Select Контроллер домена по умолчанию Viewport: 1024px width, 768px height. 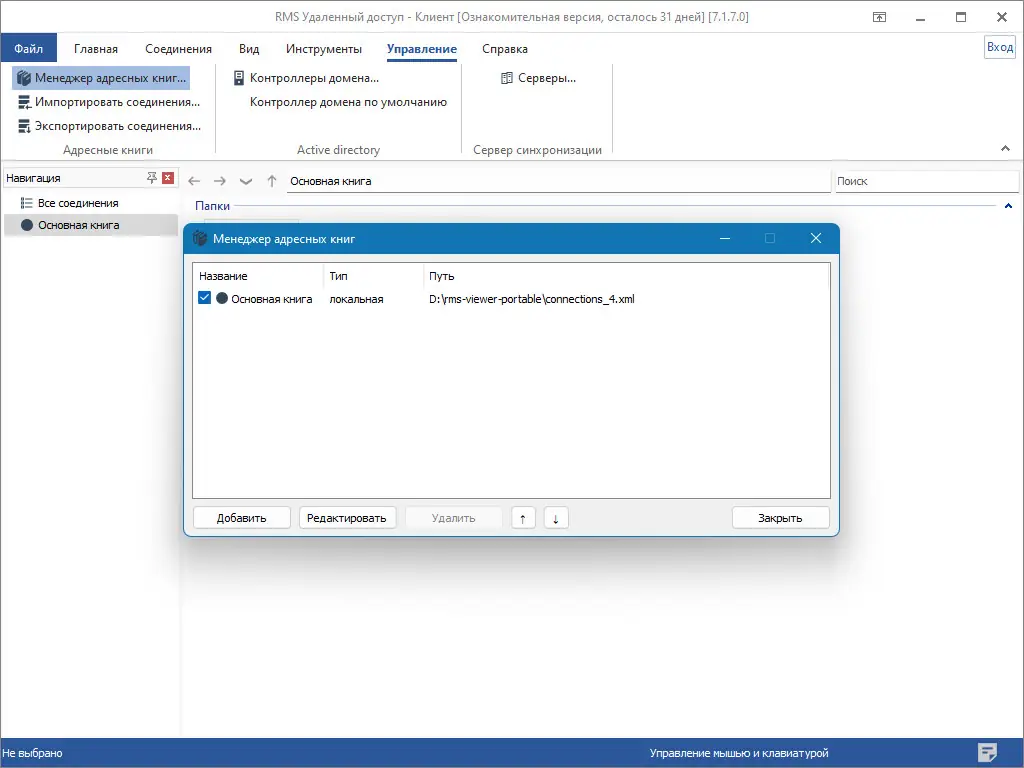[348, 102]
